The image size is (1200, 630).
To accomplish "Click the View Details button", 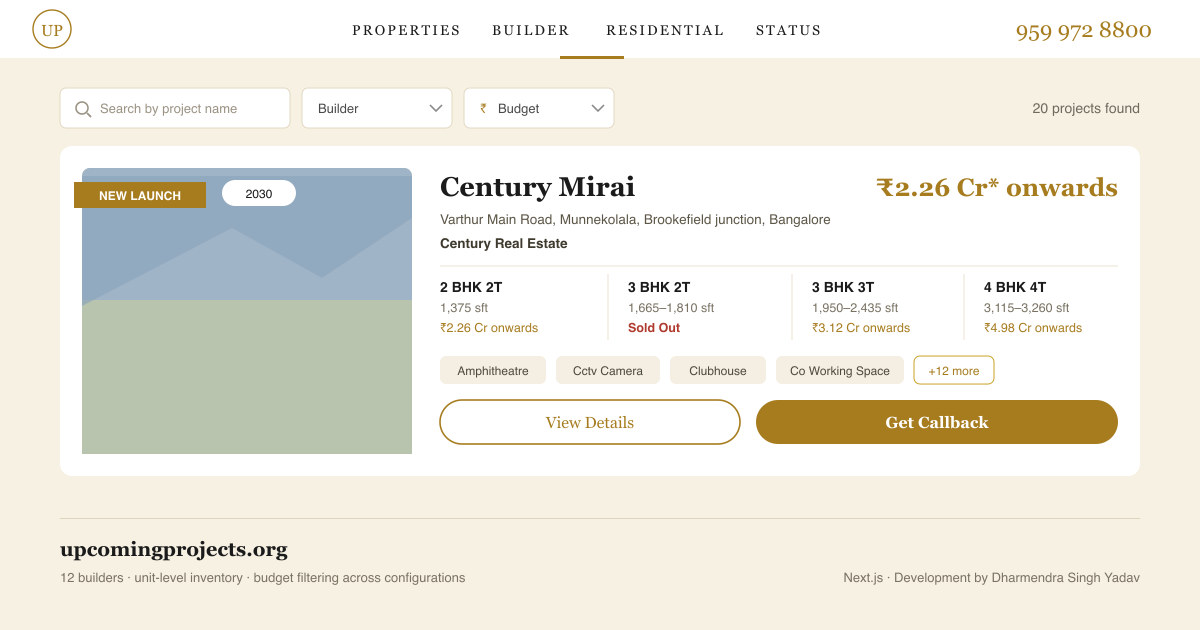I will coord(590,422).
